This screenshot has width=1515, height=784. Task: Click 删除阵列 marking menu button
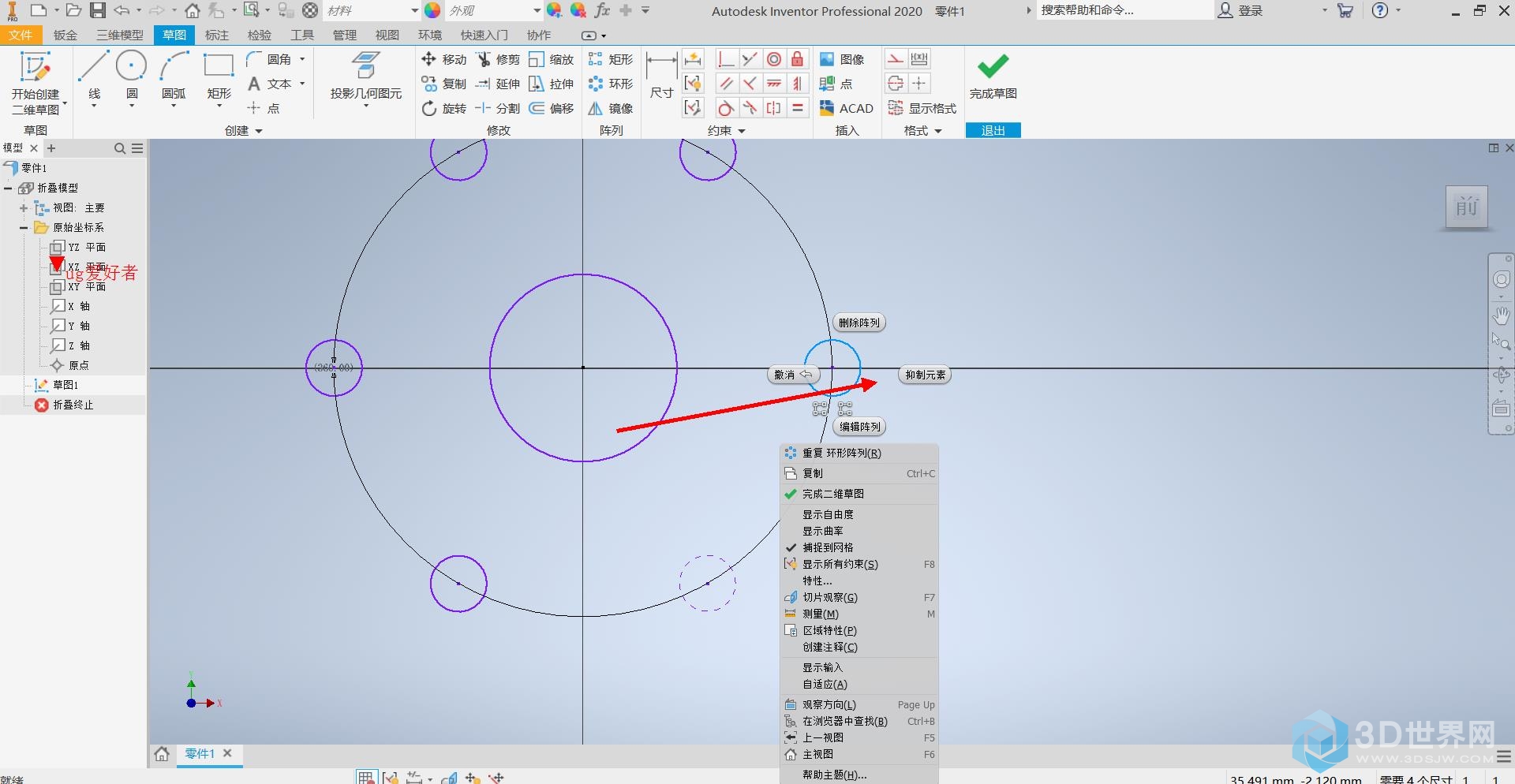click(x=859, y=323)
